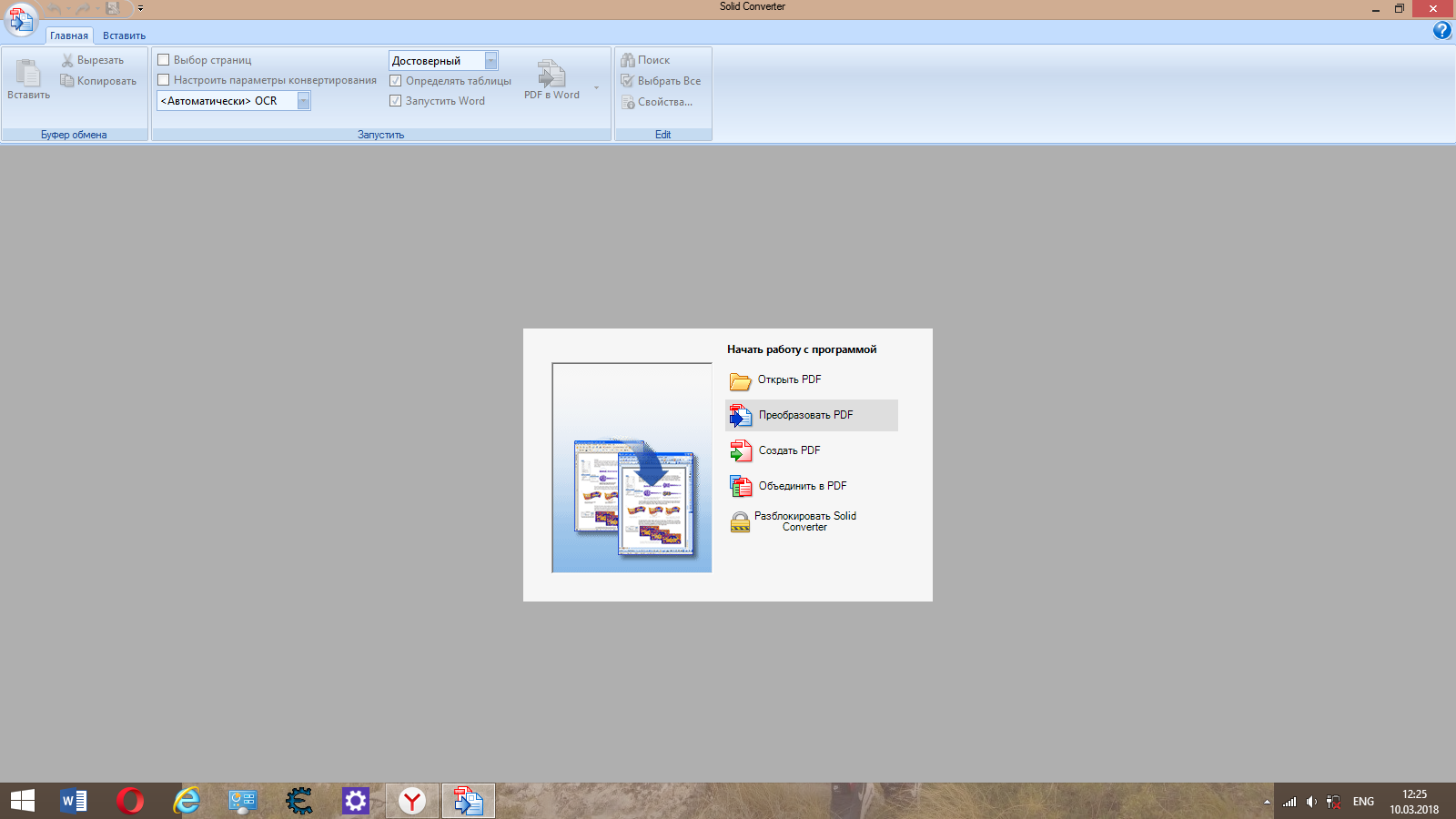The image size is (1456, 819).
Task: Click the power plug tray icon
Action: click(1334, 802)
